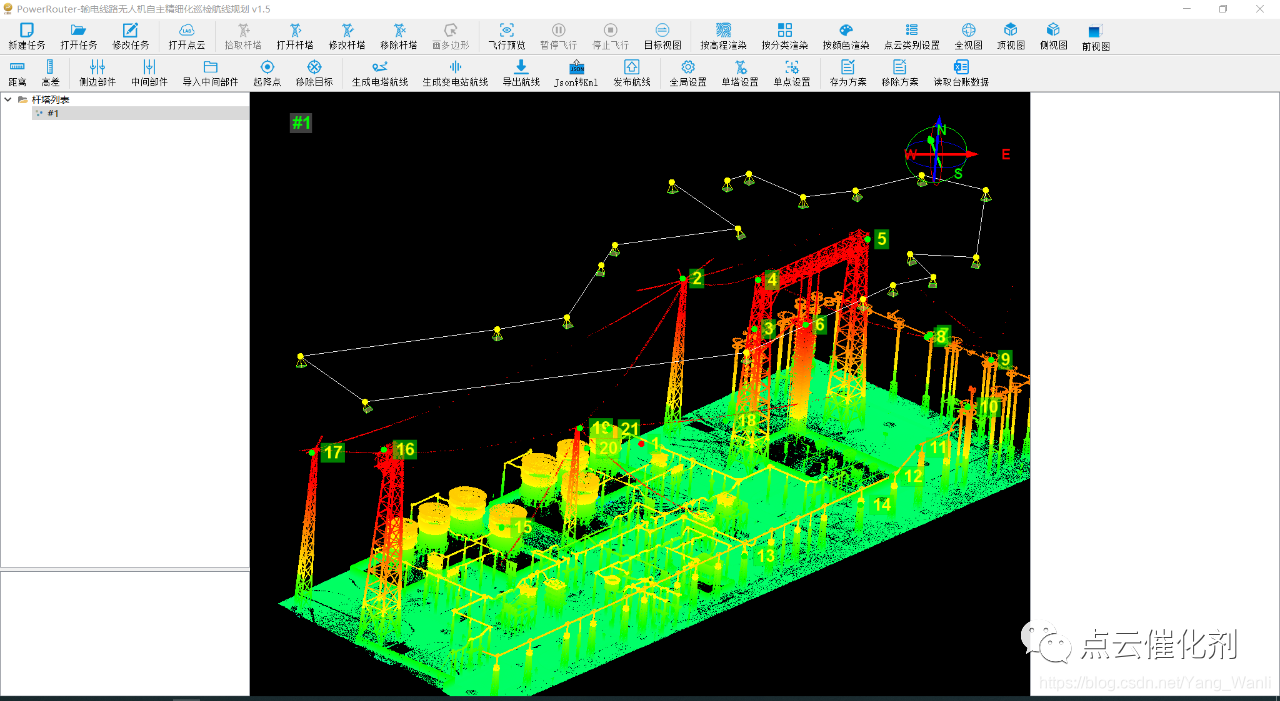This screenshot has width=1280, height=701.
Task: Click waypoint marker 9
Action: tap(1005, 359)
